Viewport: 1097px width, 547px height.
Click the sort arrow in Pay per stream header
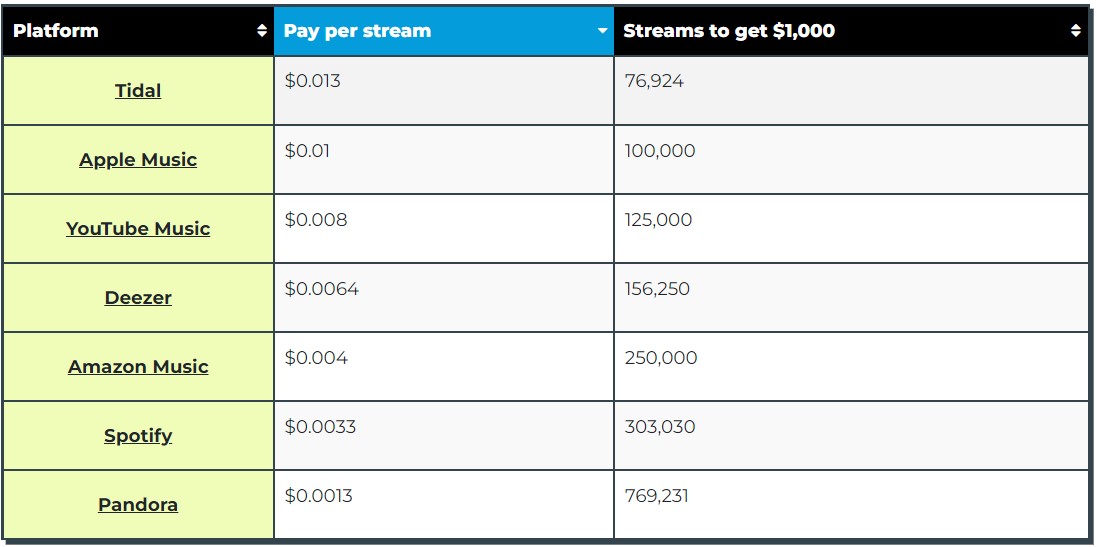[x=602, y=31]
